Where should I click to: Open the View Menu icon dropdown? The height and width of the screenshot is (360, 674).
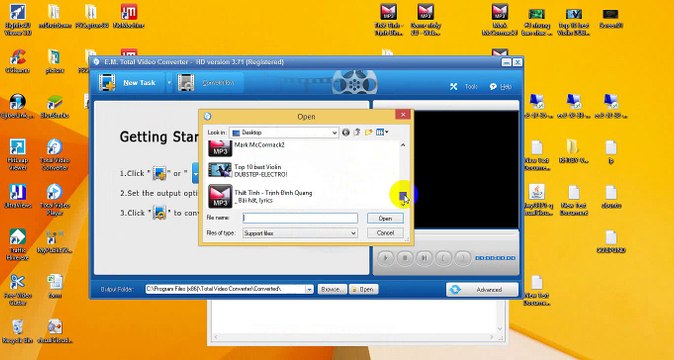382,132
